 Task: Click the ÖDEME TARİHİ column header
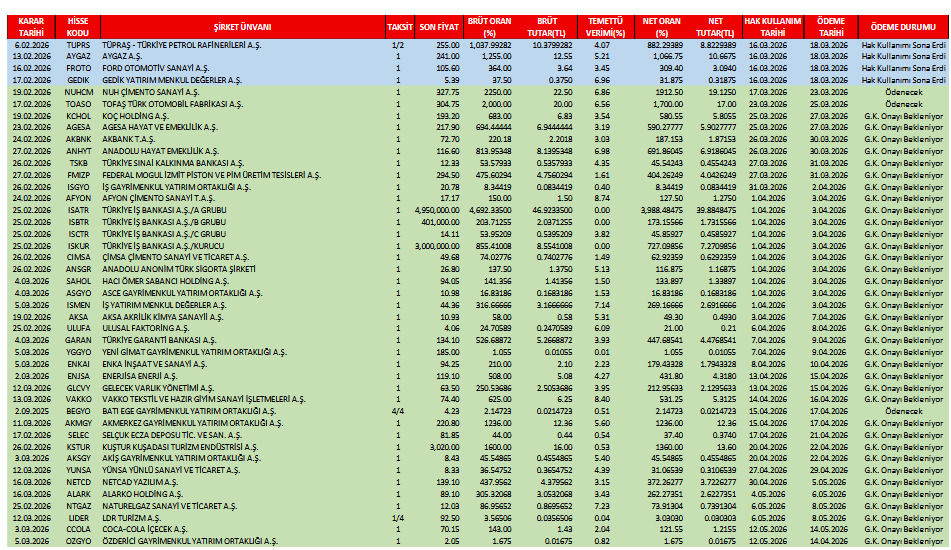point(830,26)
